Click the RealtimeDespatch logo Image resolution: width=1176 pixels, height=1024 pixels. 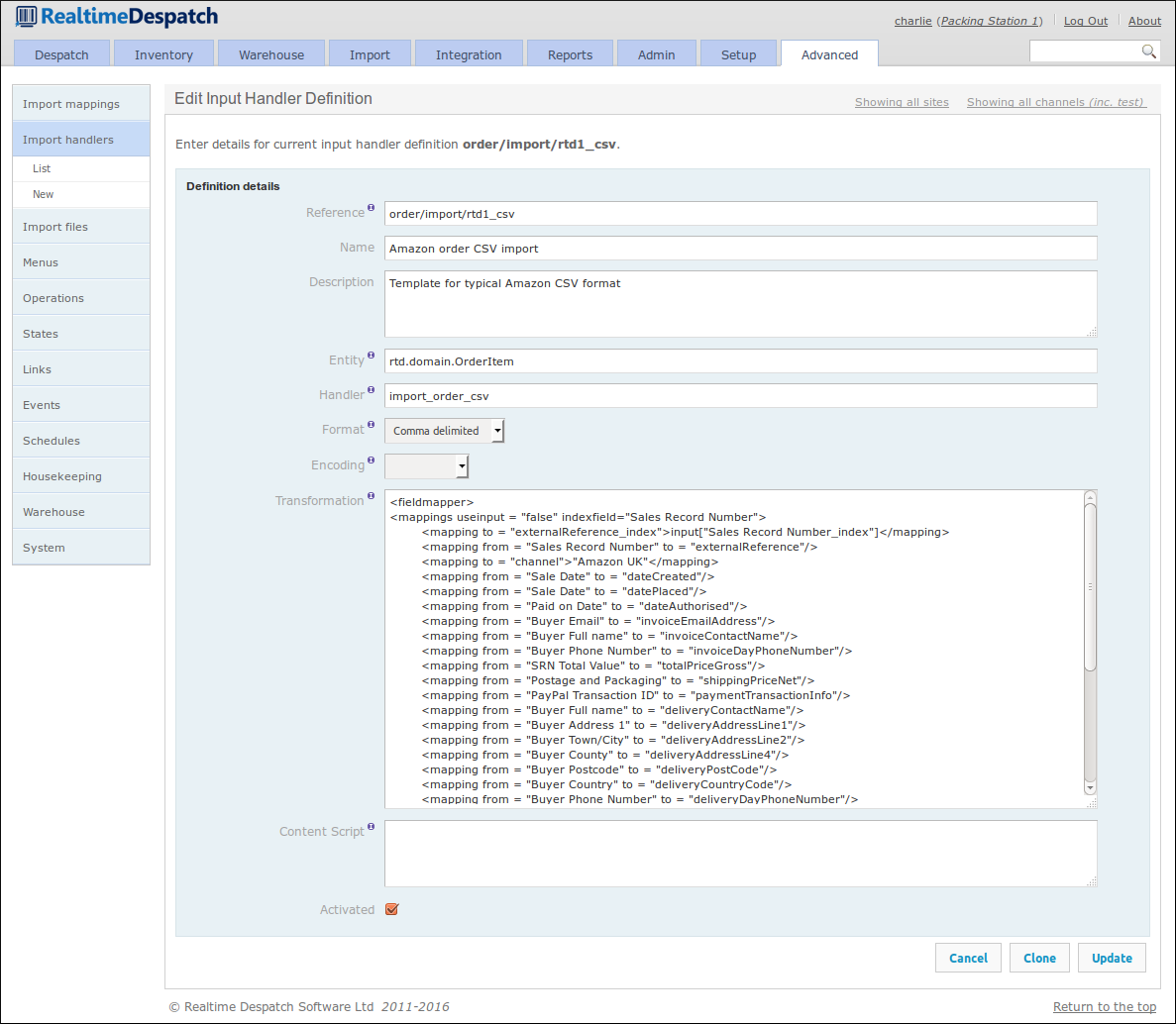click(117, 17)
